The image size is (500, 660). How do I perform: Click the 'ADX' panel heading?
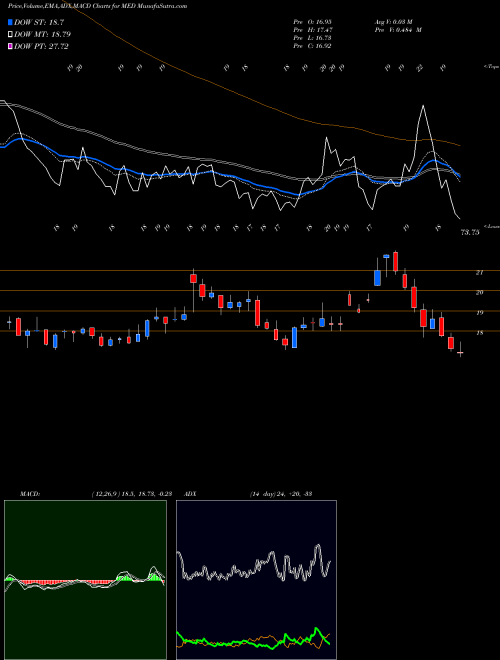[x=190, y=494]
